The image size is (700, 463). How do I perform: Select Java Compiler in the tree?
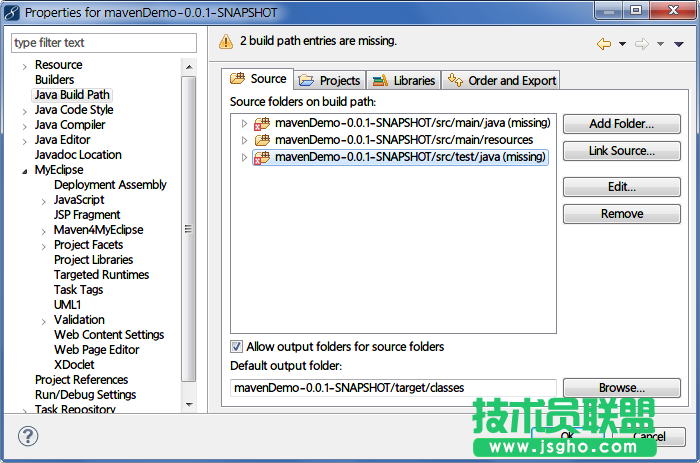[69, 125]
